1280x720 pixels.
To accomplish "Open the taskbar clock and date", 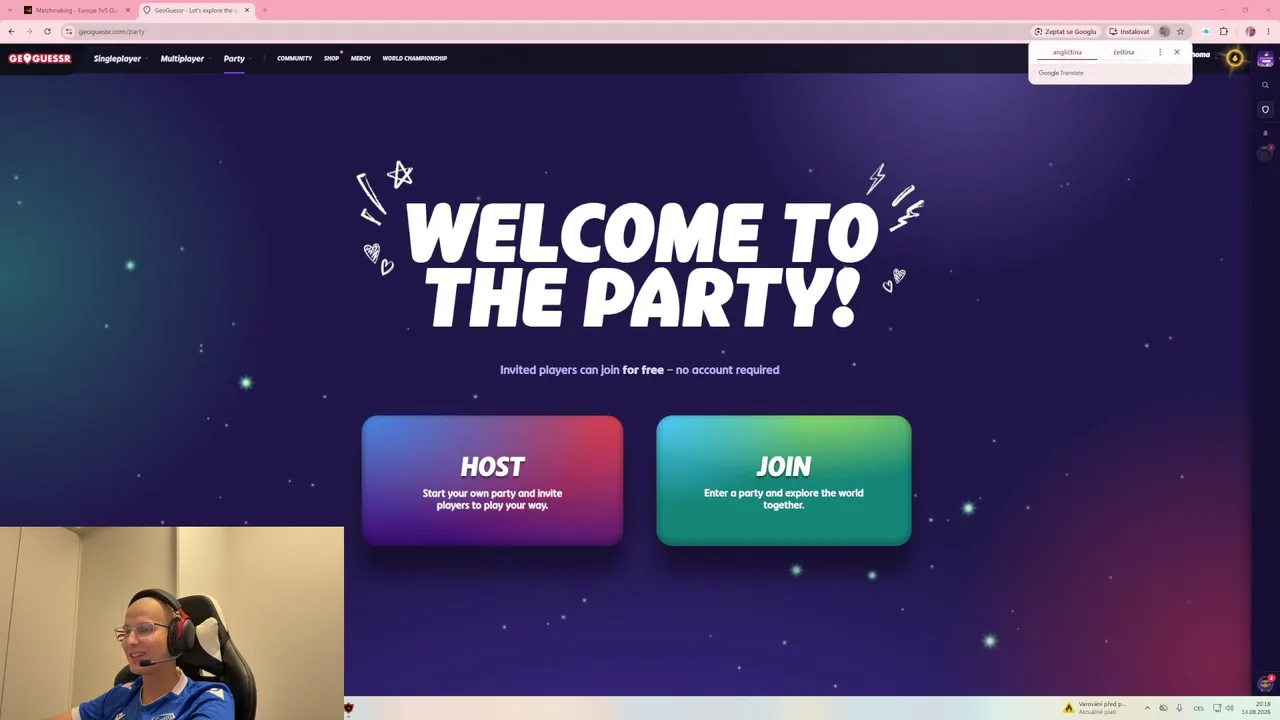I will [1257, 708].
